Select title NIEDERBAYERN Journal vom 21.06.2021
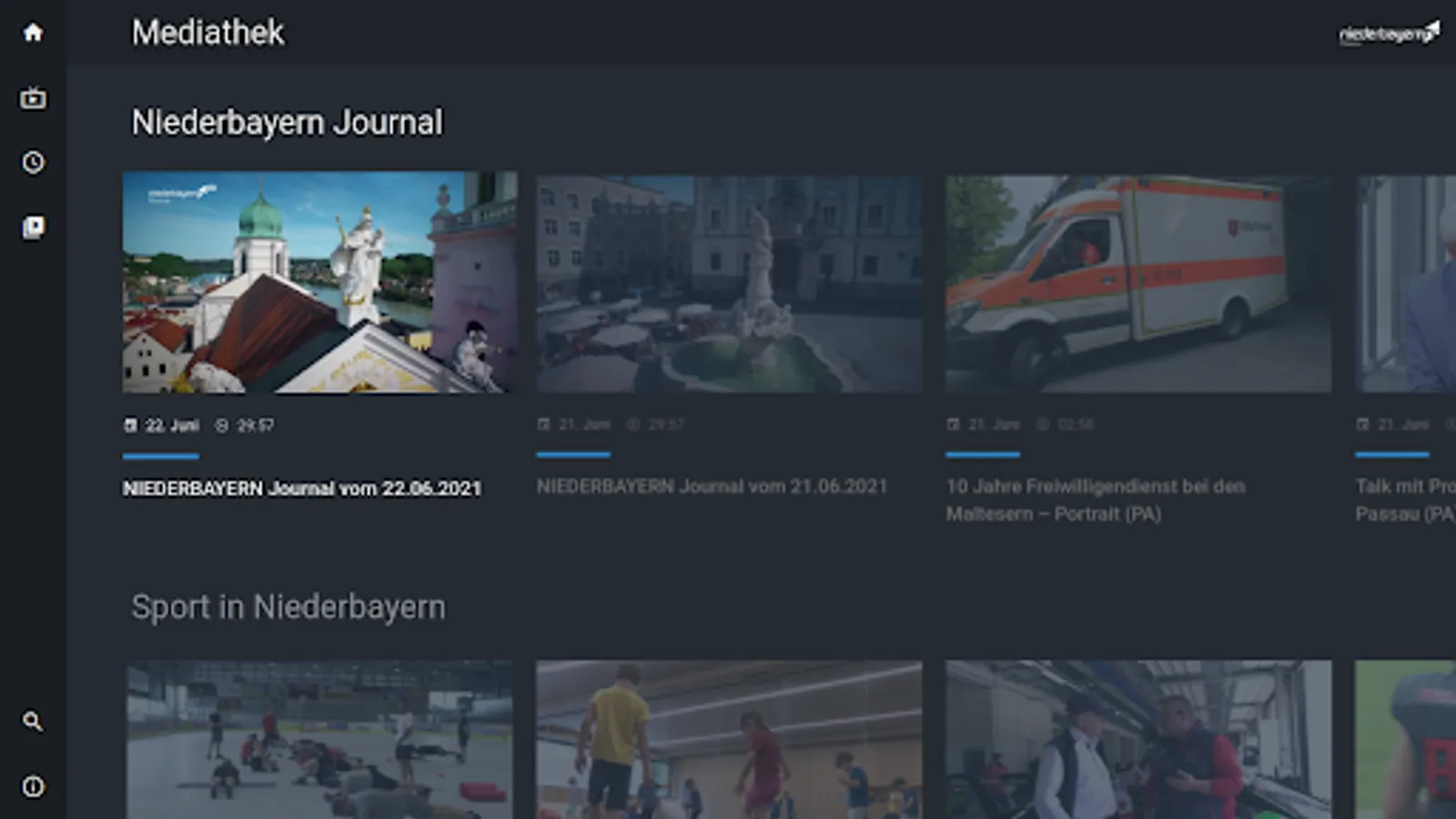The width and height of the screenshot is (1456, 819). pyautogui.click(x=712, y=487)
